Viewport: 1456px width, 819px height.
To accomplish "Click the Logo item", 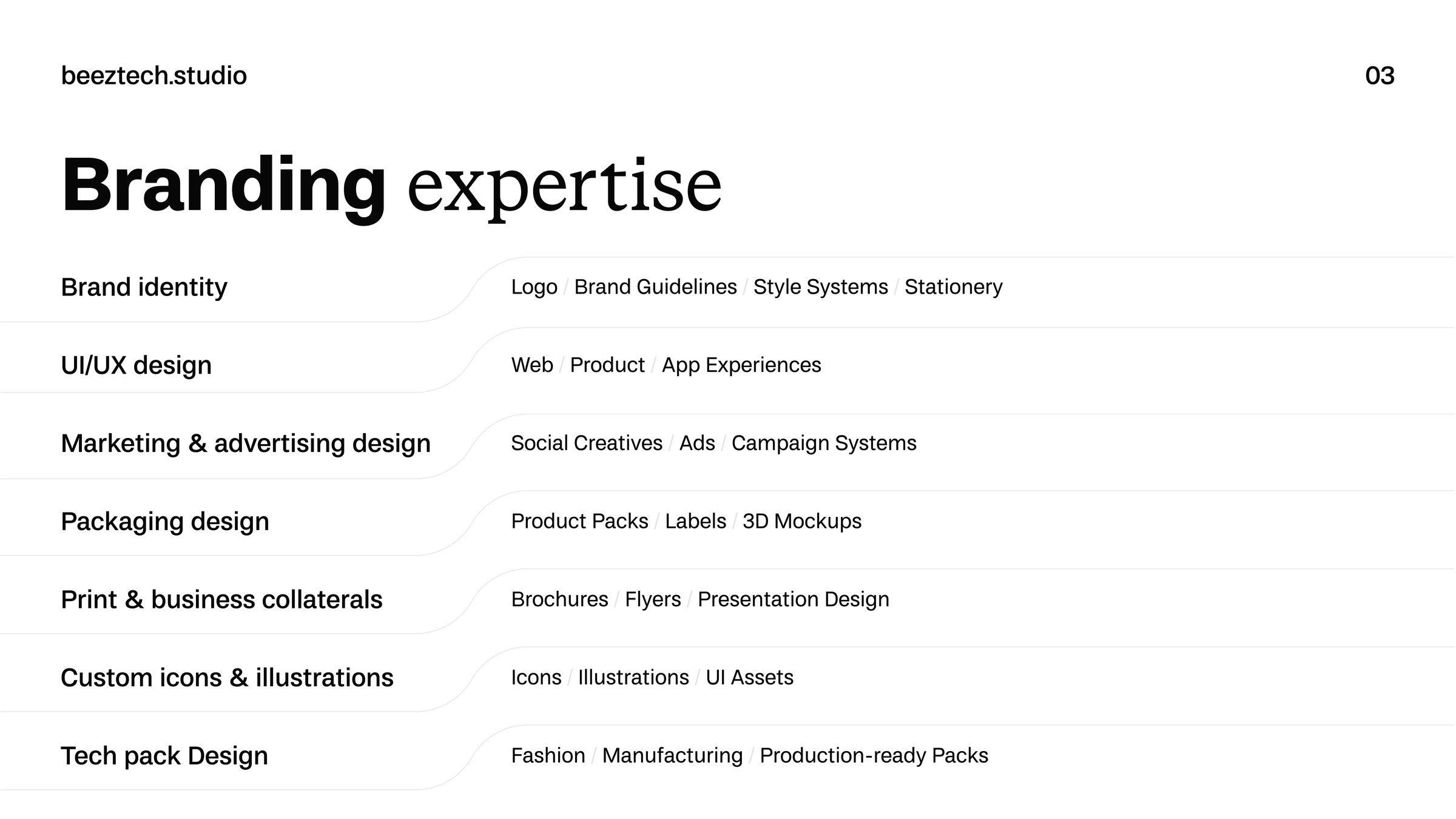I will coord(534,288).
